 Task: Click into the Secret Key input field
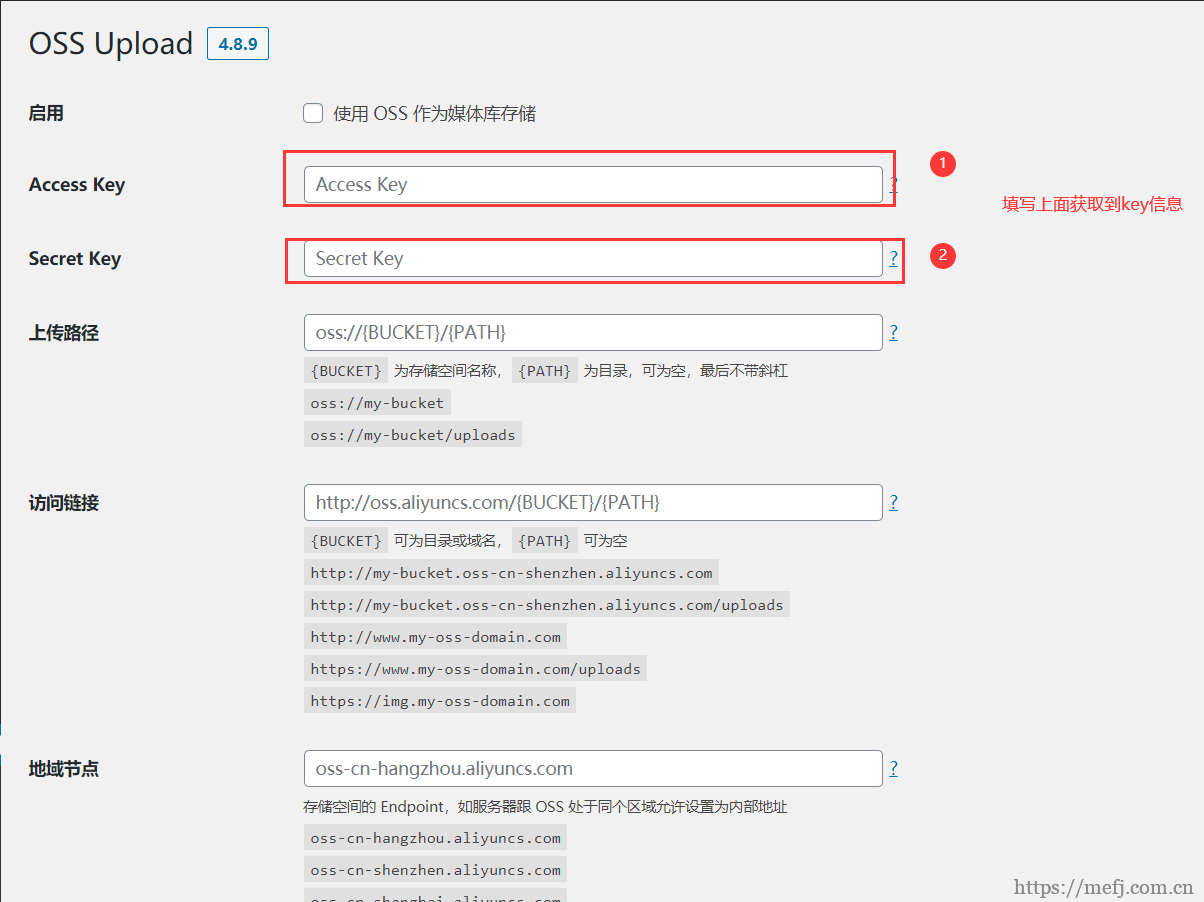pyautogui.click(x=593, y=258)
